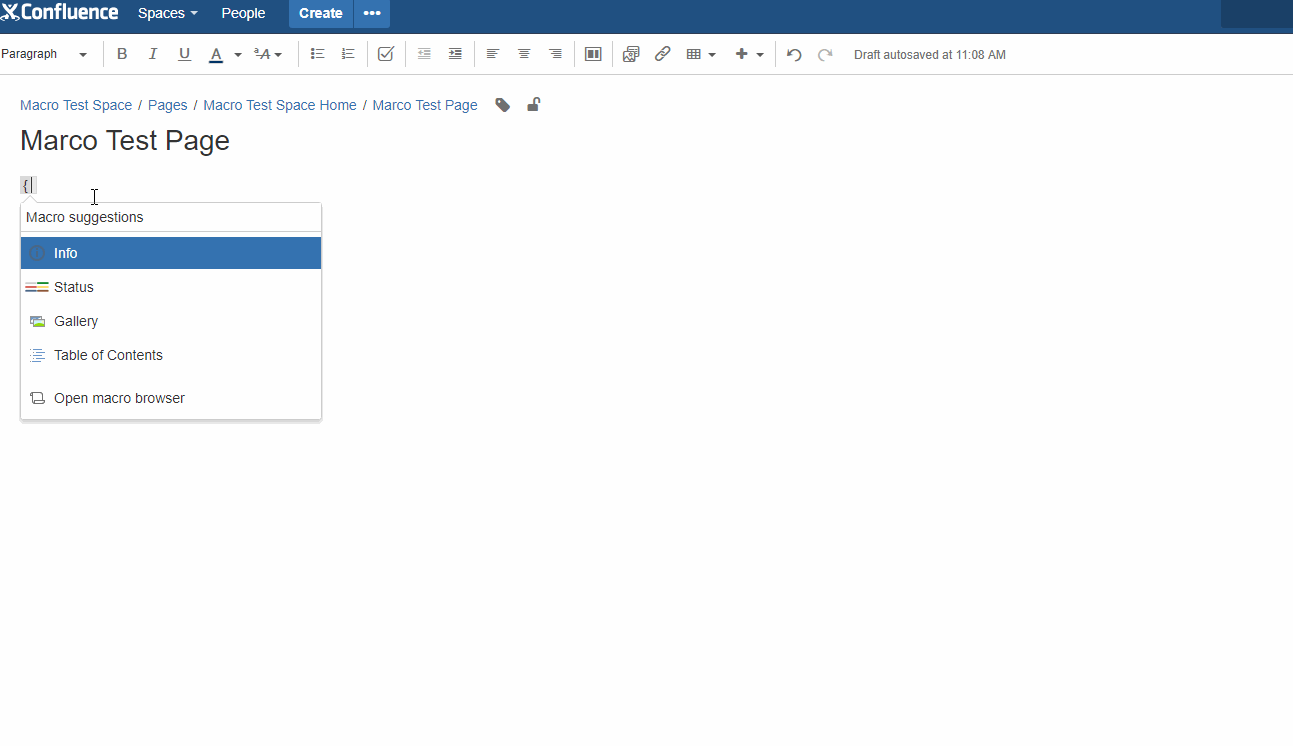Image resolution: width=1293 pixels, height=746 pixels.
Task: Choose Open macro browser
Action: point(171,398)
